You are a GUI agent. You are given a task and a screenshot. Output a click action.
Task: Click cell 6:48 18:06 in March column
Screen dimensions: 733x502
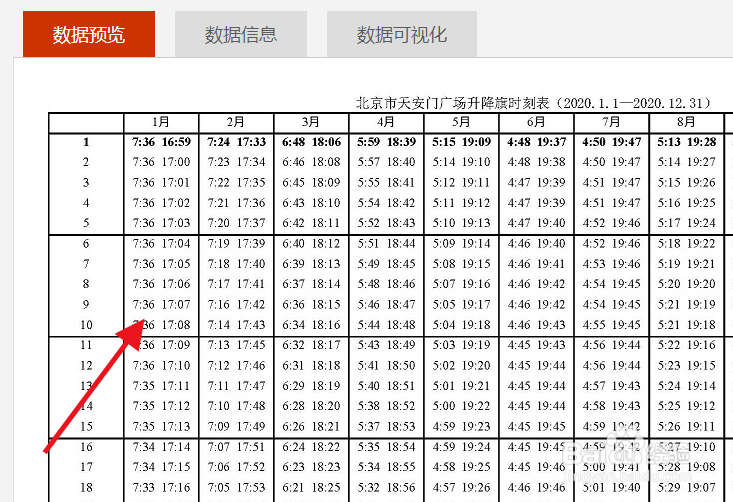(x=311, y=142)
